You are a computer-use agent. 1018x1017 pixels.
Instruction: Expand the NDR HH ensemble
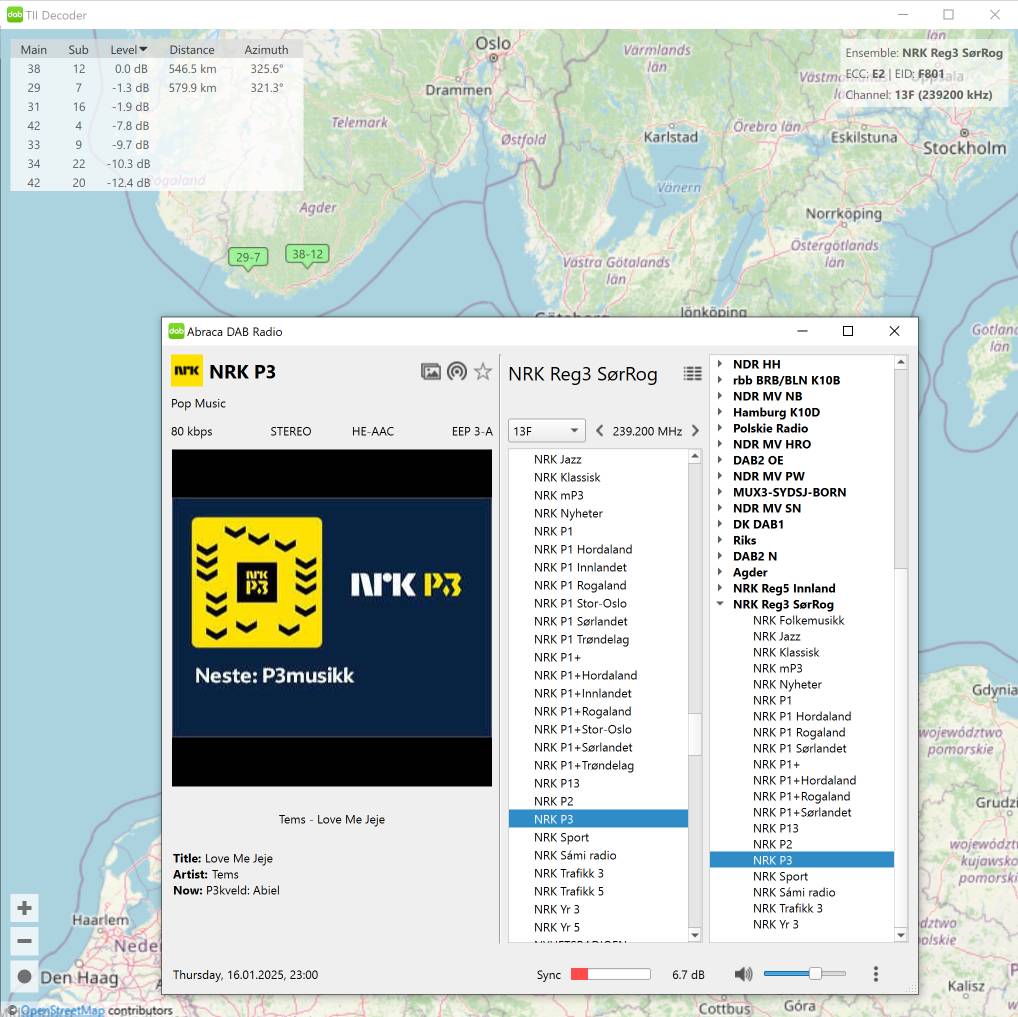[x=720, y=364]
